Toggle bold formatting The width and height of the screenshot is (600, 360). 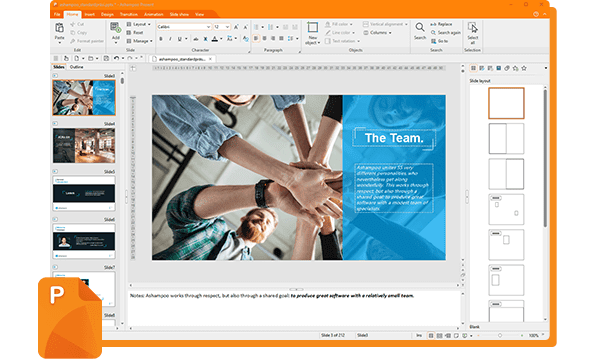point(161,39)
